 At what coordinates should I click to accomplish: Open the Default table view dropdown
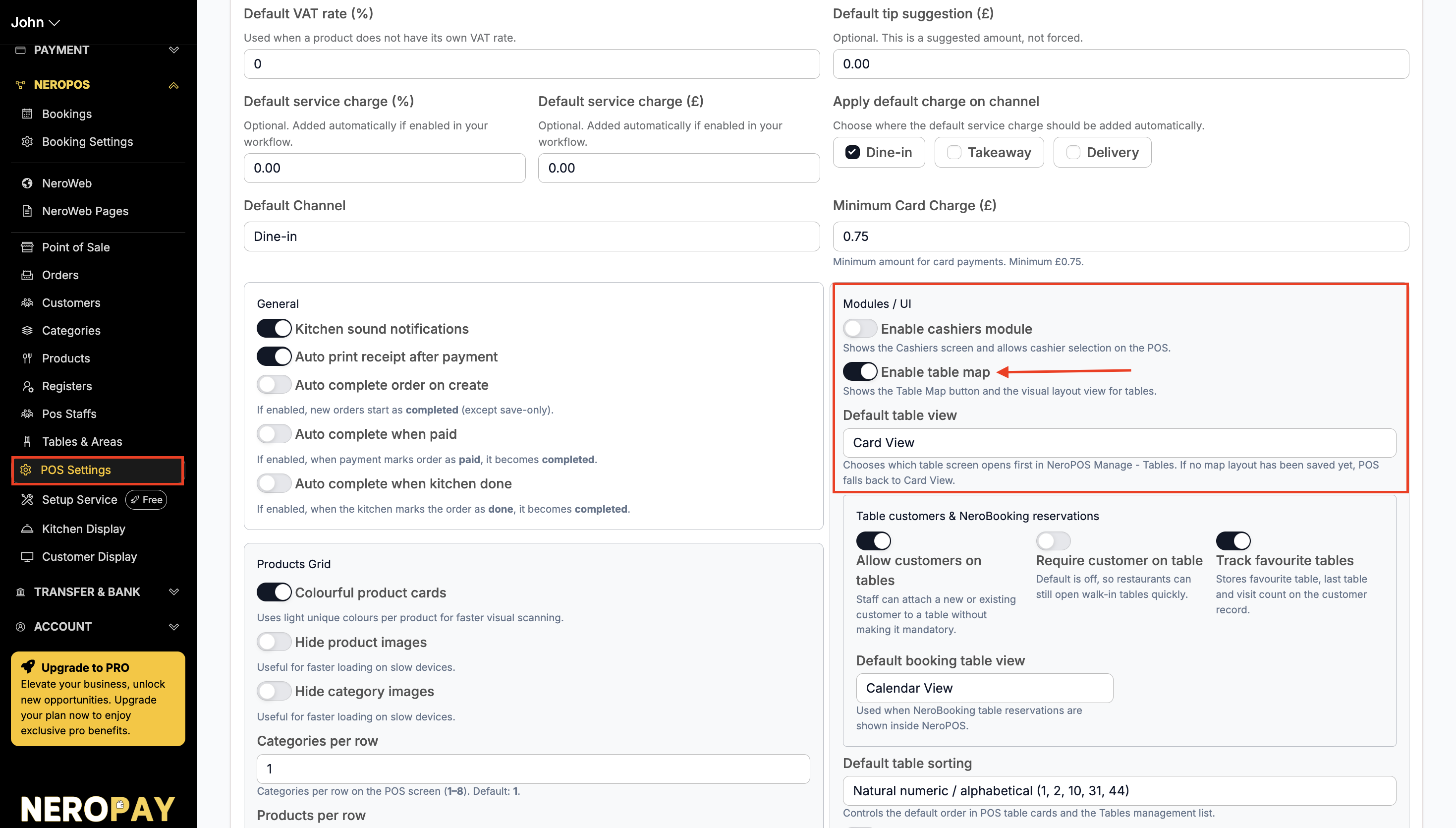click(1119, 443)
